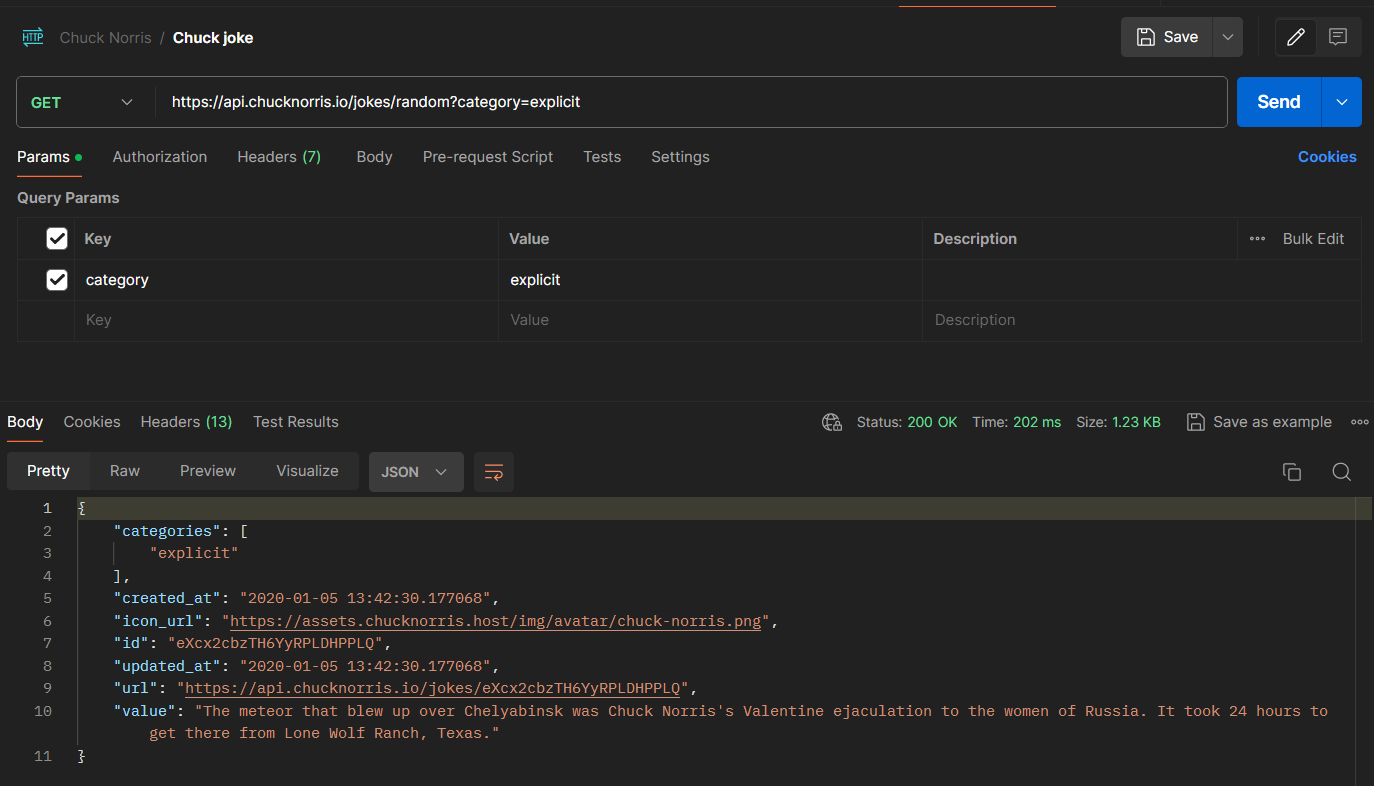Click the empty Description input field
The height and width of the screenshot is (786, 1374).
point(1141,320)
